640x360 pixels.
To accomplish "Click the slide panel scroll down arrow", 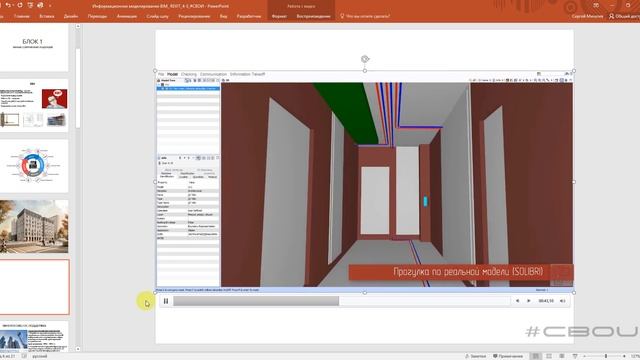I will tap(78, 349).
